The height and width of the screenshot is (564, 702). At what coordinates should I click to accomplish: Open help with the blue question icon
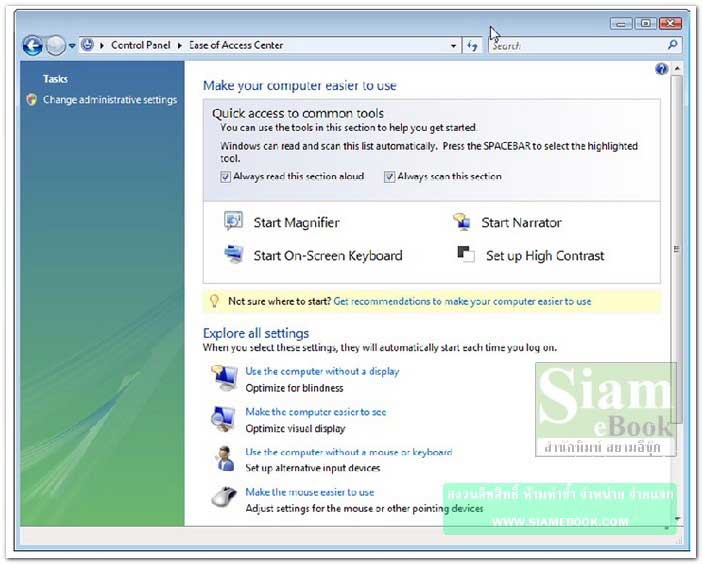[661, 69]
